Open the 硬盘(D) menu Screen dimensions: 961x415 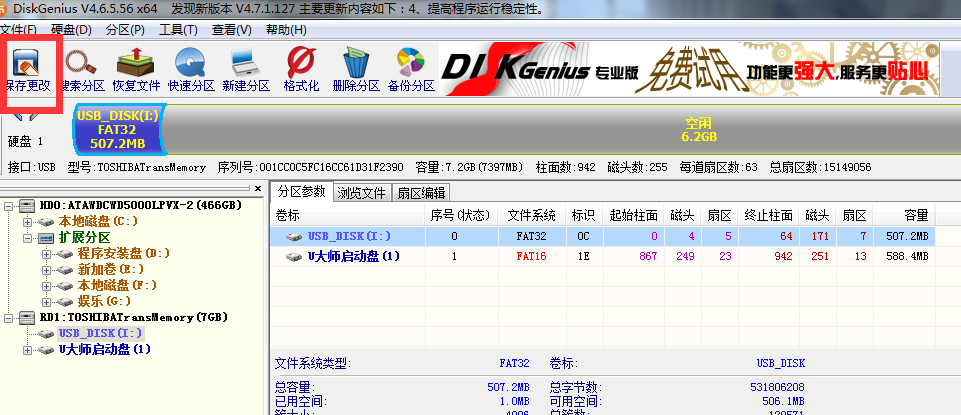[71, 29]
